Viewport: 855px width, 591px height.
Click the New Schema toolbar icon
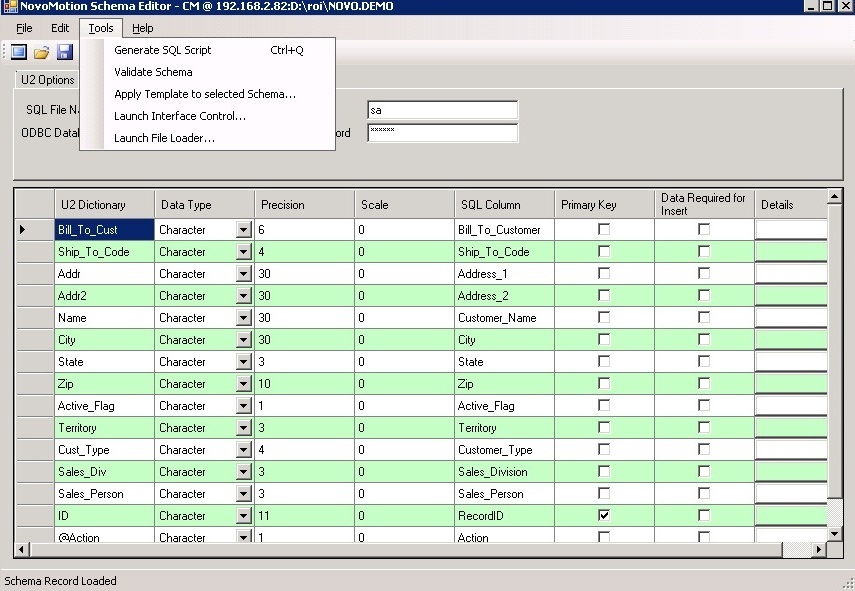coord(19,52)
